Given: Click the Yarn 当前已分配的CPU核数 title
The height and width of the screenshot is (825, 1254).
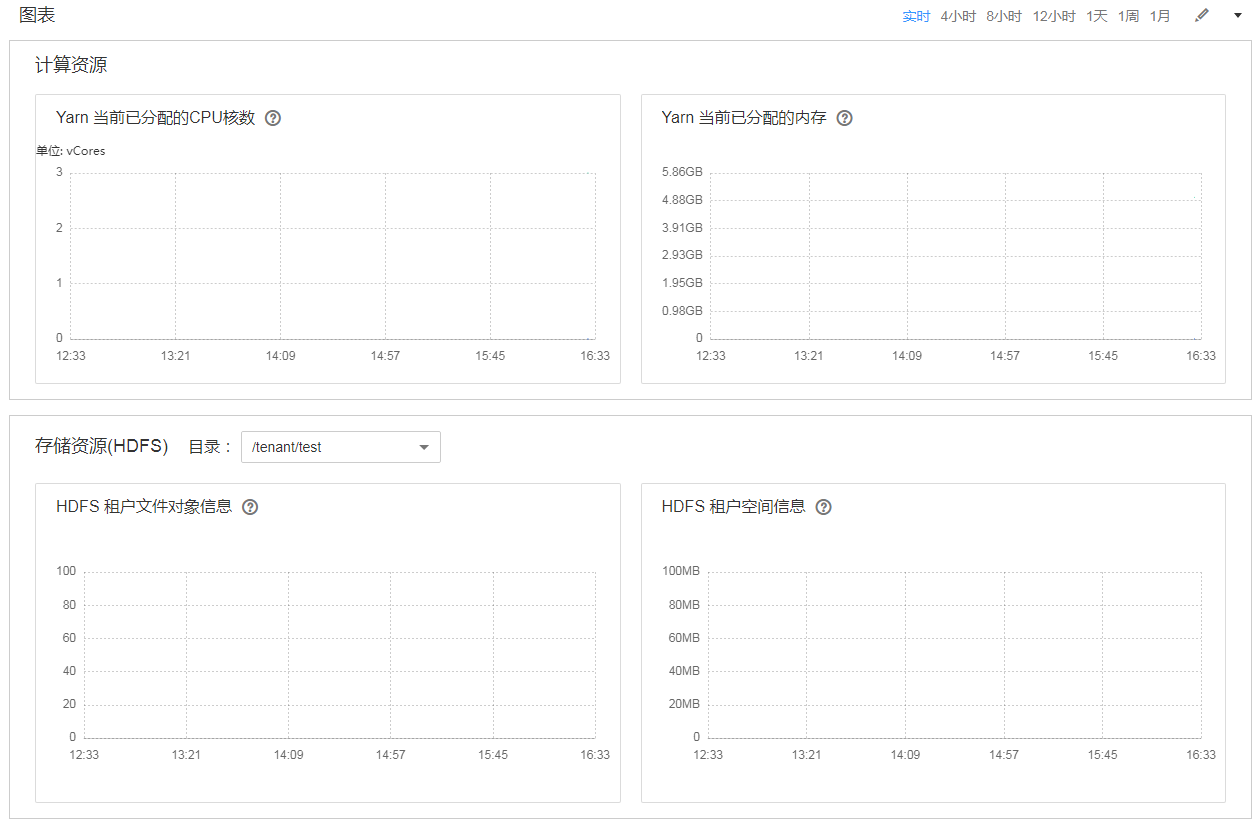Looking at the screenshot, I should (x=156, y=118).
